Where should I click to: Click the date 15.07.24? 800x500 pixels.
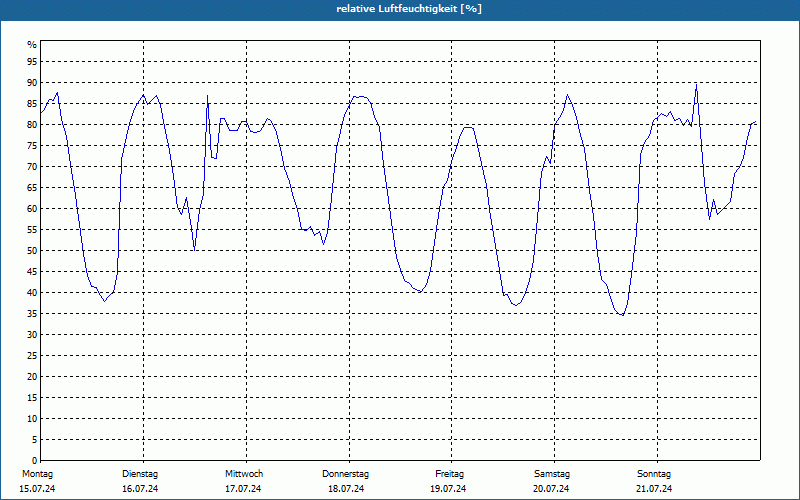[37, 489]
